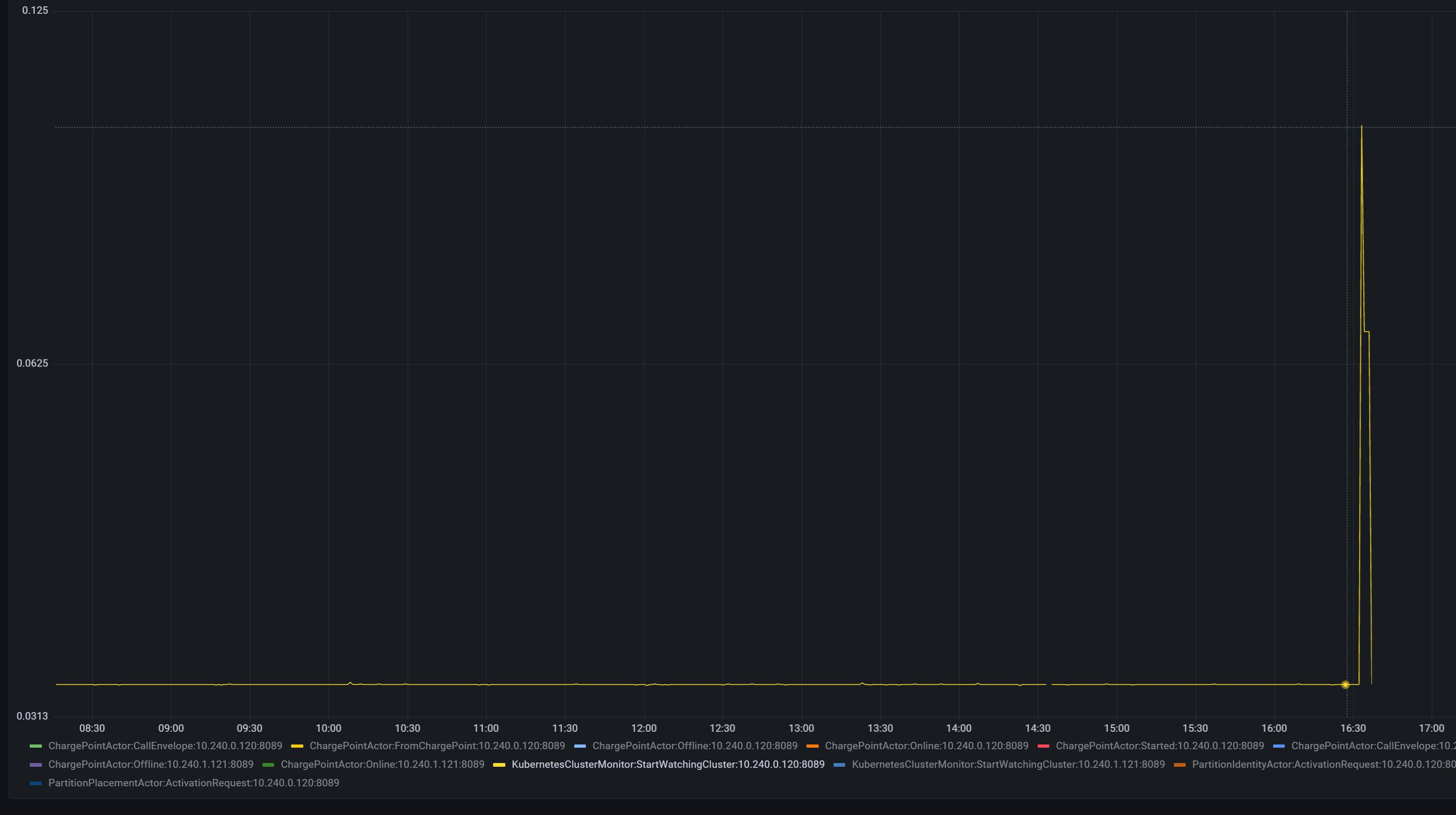
Task: Click the 11:00 time axis label
Action: point(486,728)
